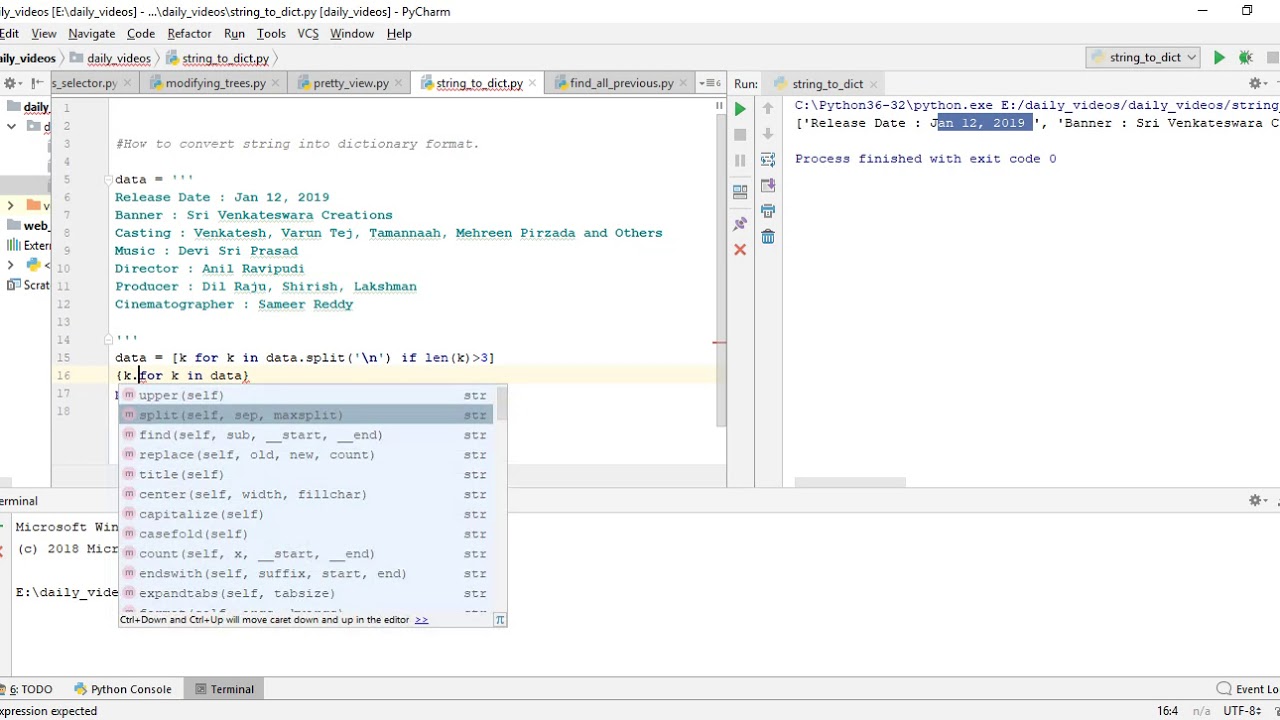Toggle the Terminal tool window button
The image size is (1280, 720).
(x=224, y=689)
